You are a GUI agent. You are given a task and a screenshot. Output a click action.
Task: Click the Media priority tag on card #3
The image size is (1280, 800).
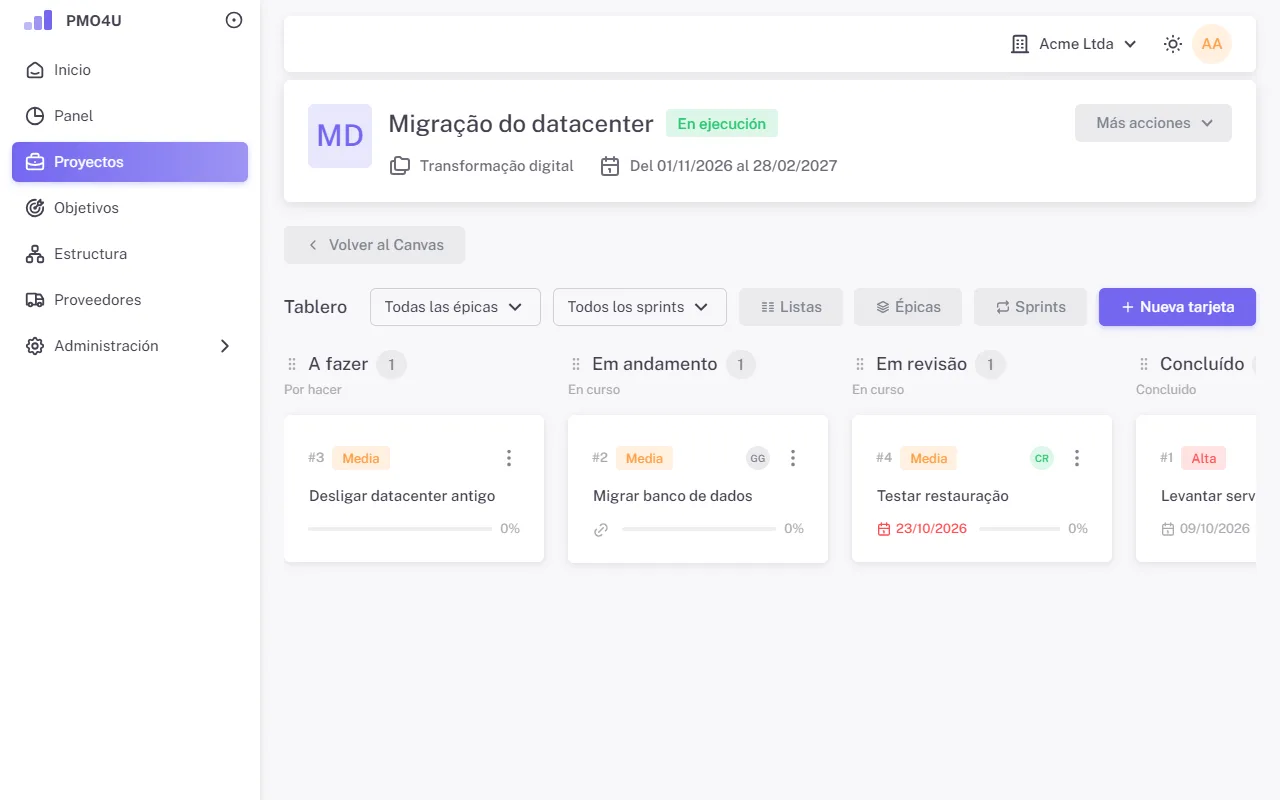point(361,458)
